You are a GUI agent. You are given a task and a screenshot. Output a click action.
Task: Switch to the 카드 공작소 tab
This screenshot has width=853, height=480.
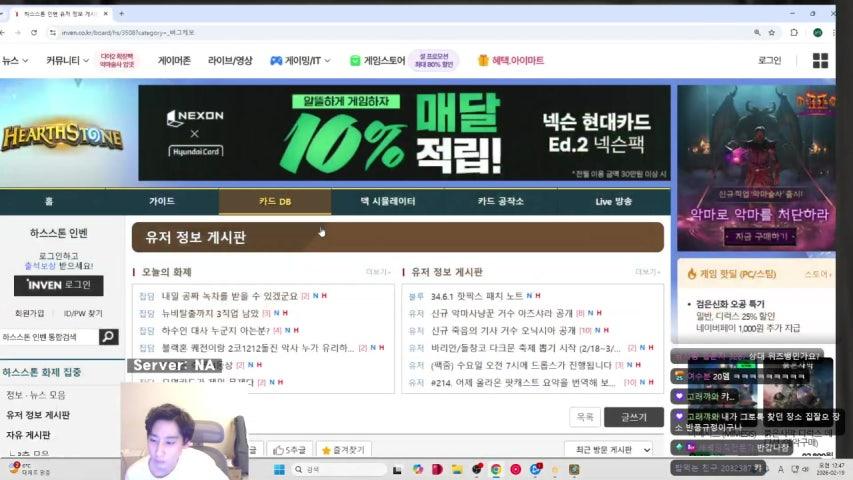(500, 201)
